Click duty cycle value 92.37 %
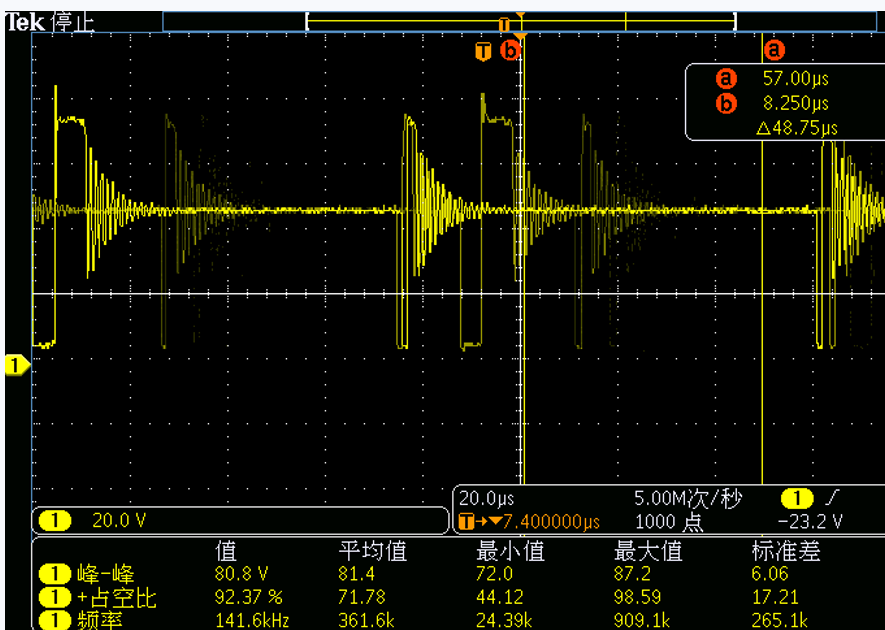The image size is (885, 630). click(x=248, y=597)
